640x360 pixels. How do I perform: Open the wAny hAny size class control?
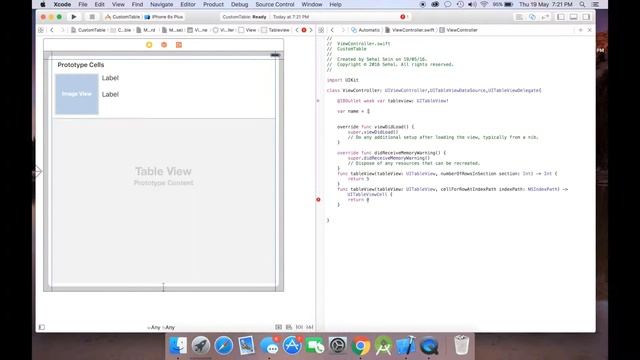(161, 327)
